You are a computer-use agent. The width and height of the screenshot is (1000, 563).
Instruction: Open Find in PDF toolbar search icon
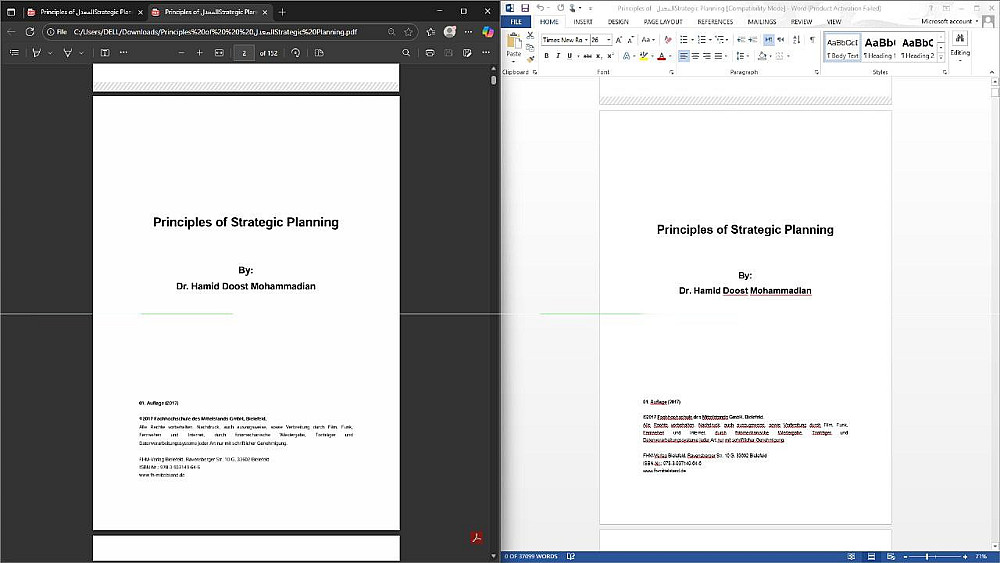pyautogui.click(x=406, y=53)
